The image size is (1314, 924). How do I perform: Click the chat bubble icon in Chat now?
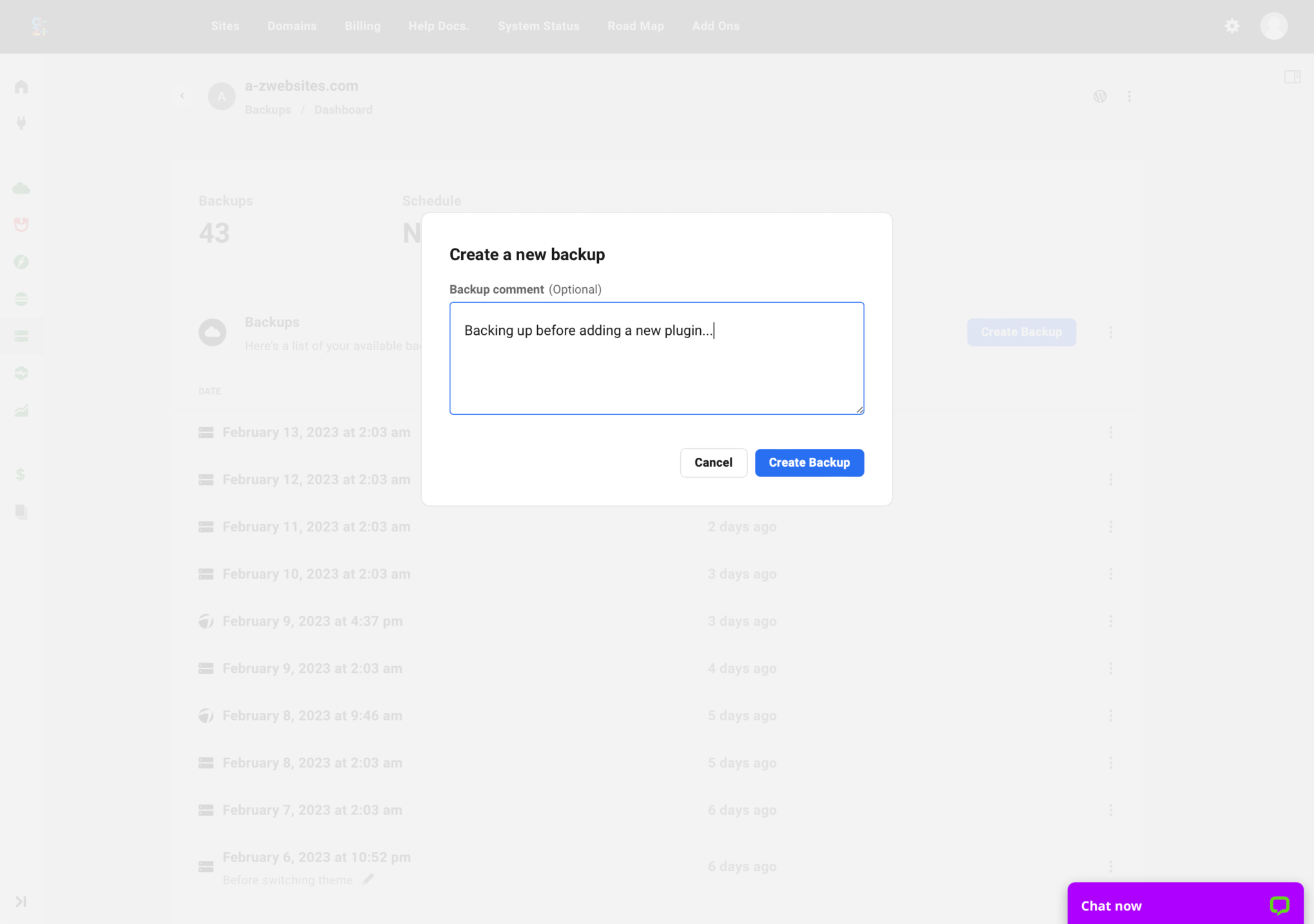tap(1279, 905)
